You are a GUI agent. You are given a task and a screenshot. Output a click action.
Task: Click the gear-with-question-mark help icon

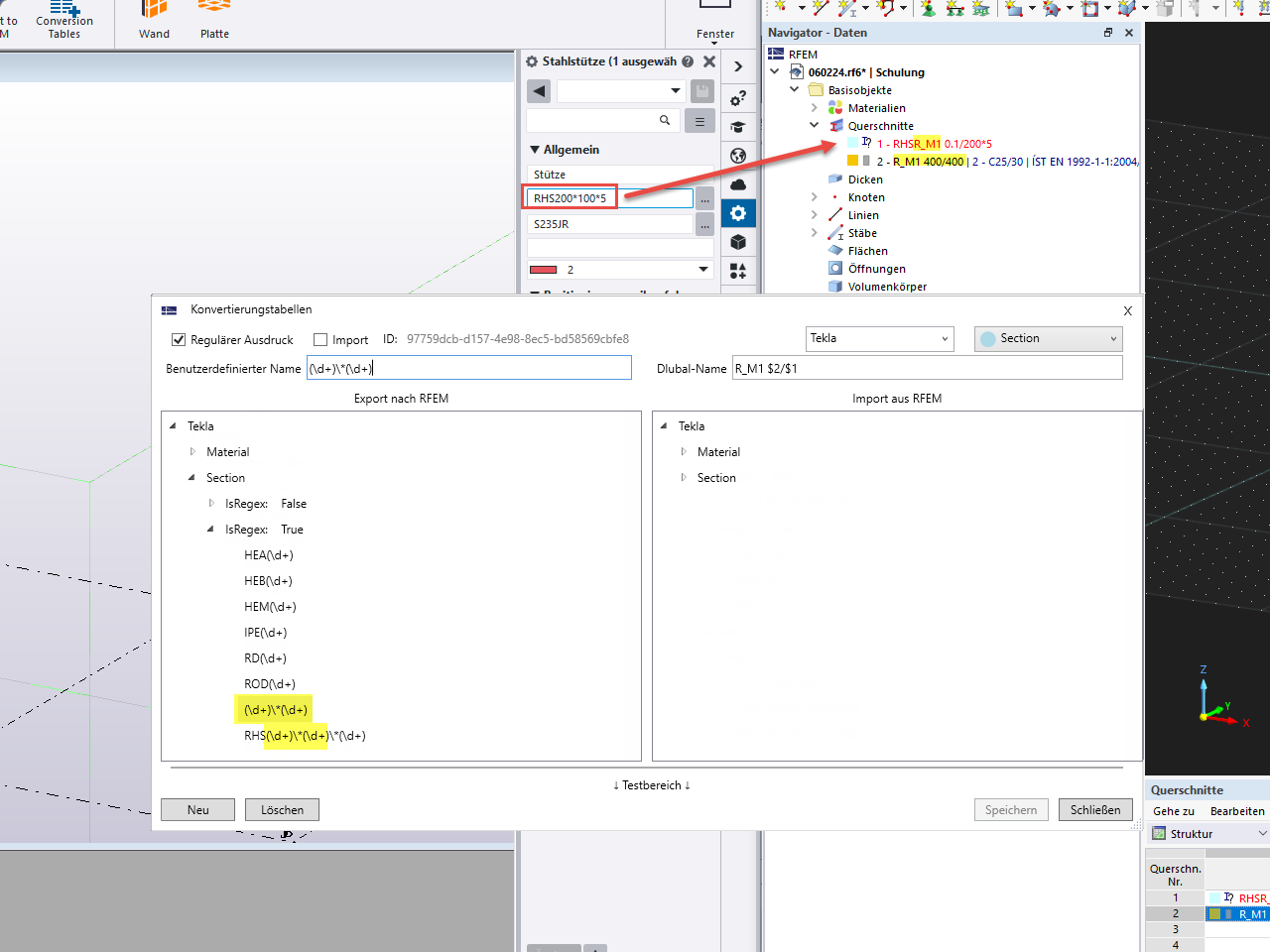[738, 98]
